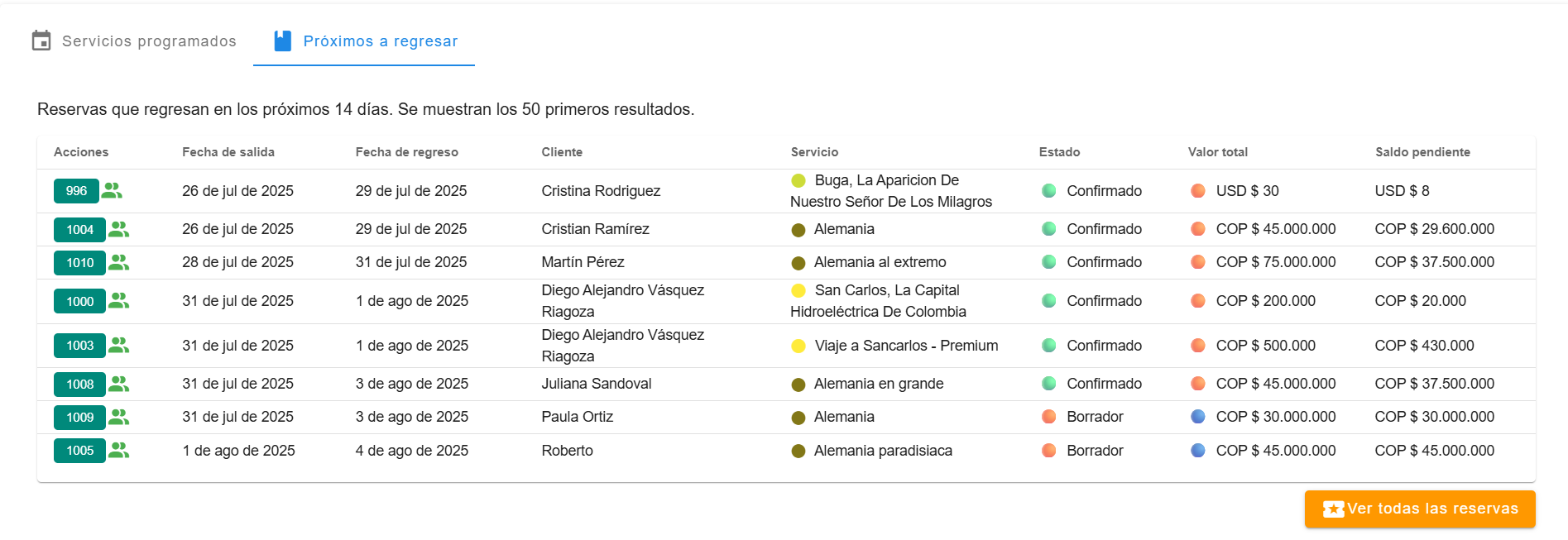The height and width of the screenshot is (540, 1568).
Task: Click the bookmark icon on Próximos a regresar
Action: [x=283, y=41]
